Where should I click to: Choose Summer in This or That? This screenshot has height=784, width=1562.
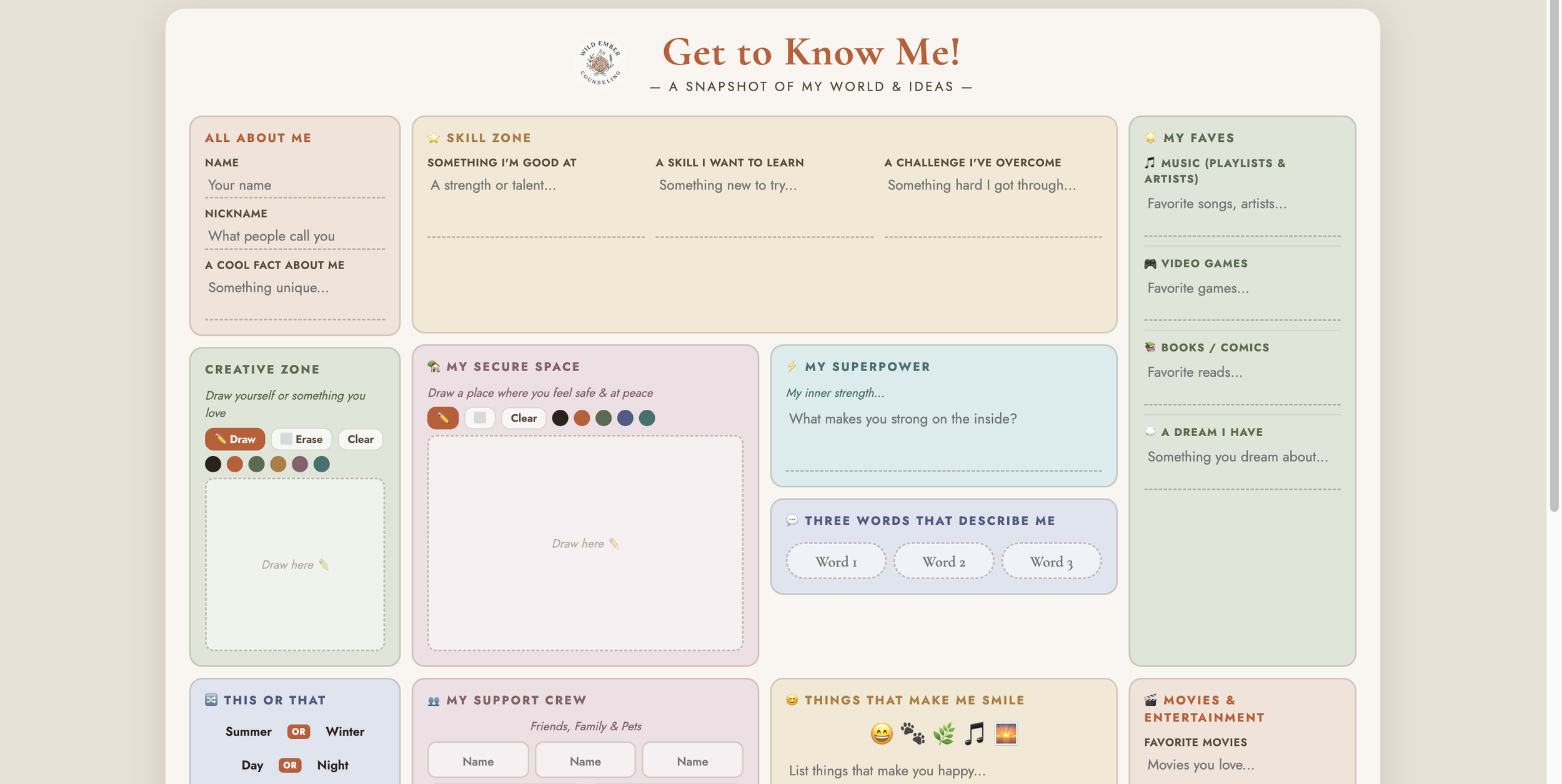248,732
